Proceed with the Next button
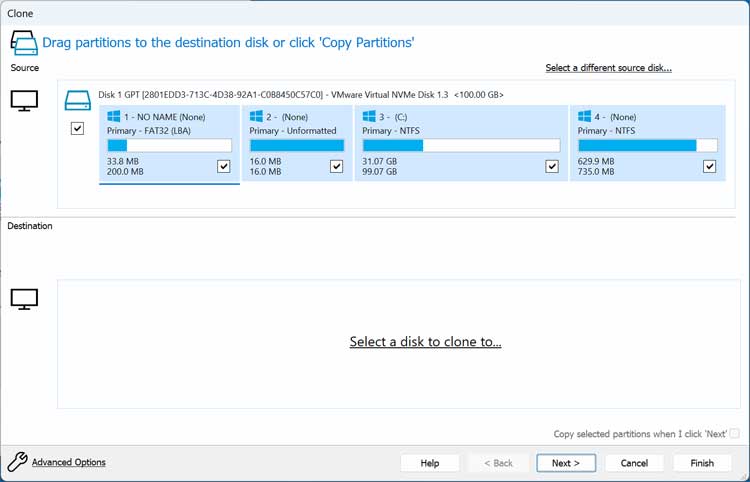The width and height of the screenshot is (750, 482). (566, 463)
